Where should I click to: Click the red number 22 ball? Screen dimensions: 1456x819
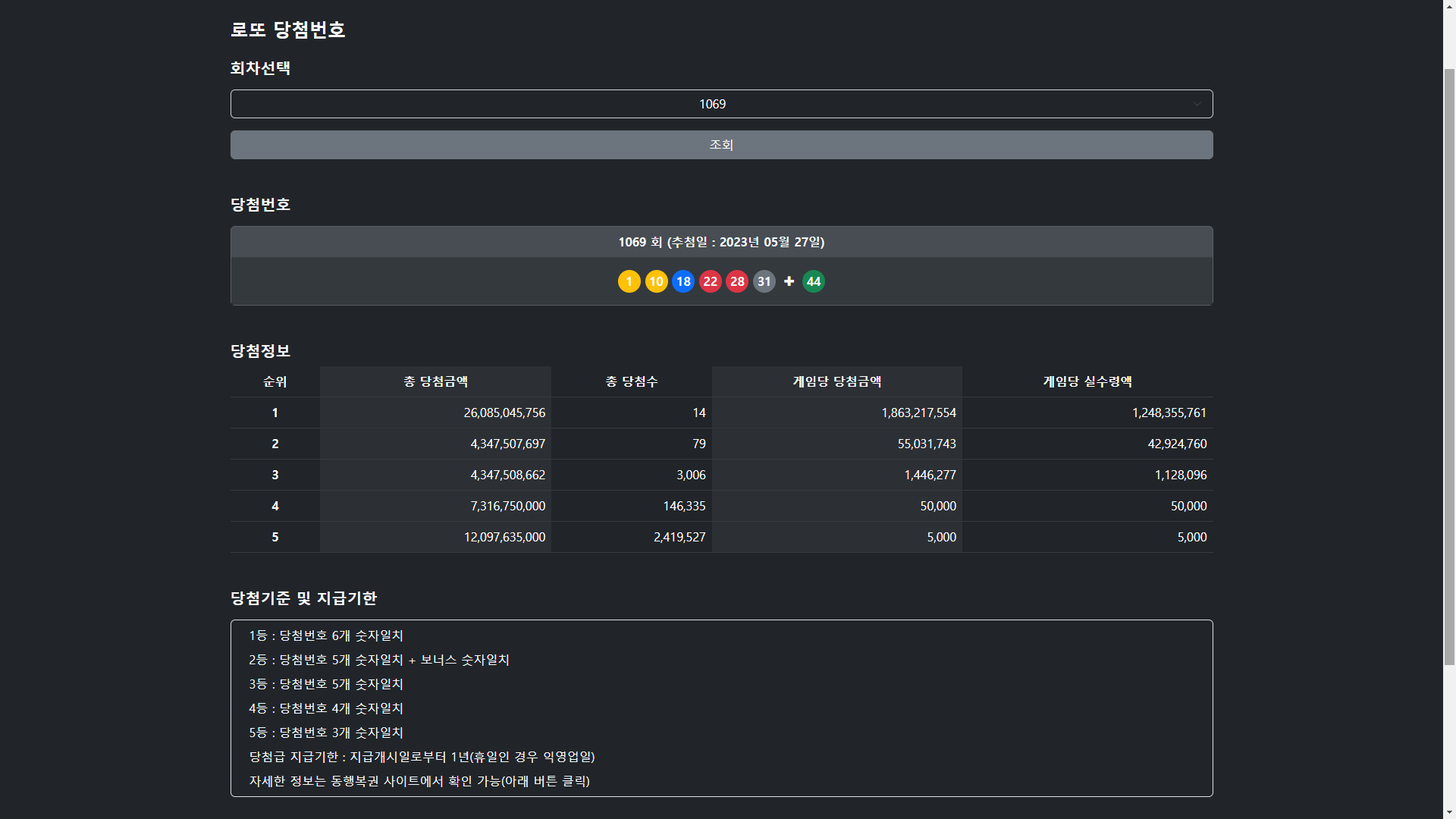pos(710,281)
